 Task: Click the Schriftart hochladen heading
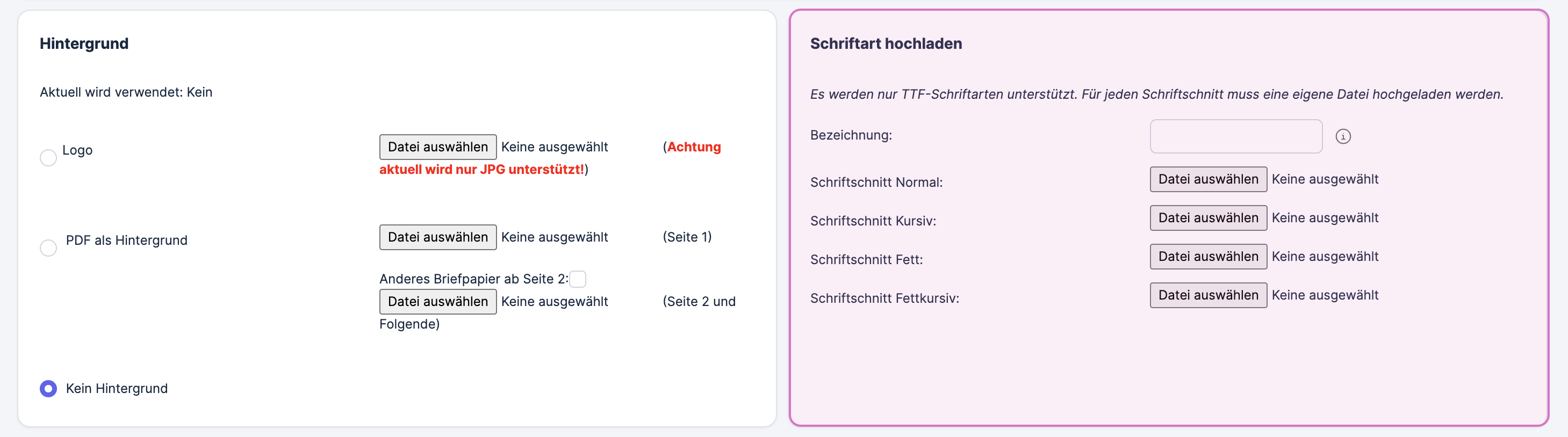click(x=886, y=44)
